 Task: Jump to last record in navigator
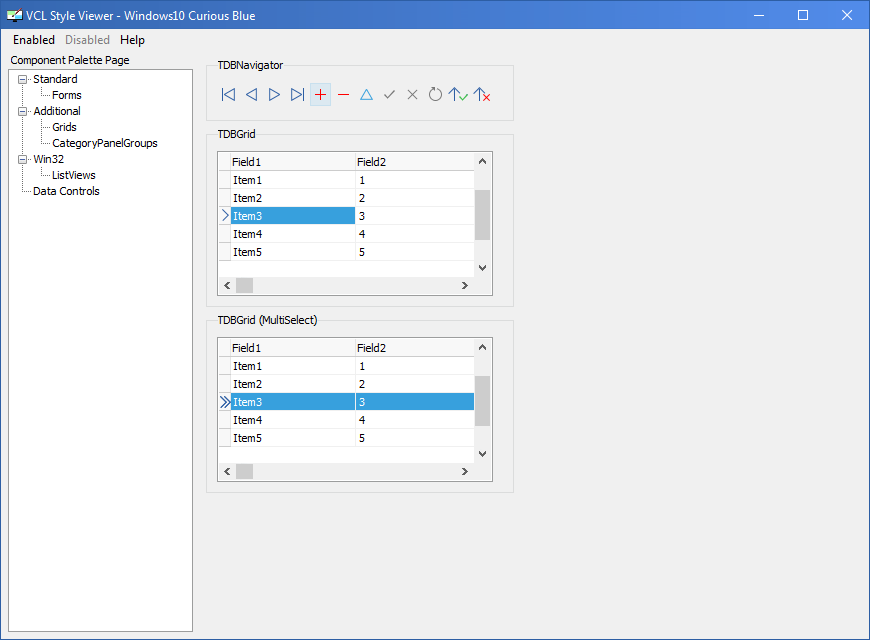(x=297, y=95)
